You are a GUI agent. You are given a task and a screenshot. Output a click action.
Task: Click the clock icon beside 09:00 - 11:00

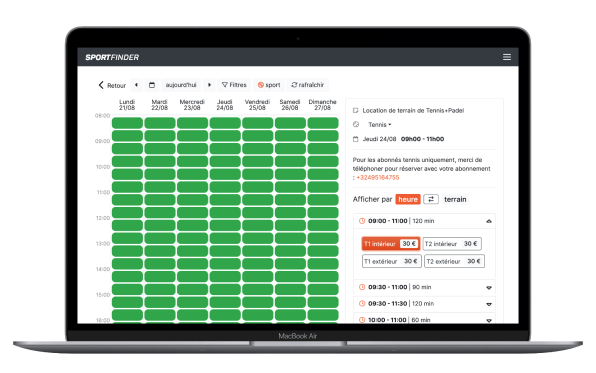[362, 221]
